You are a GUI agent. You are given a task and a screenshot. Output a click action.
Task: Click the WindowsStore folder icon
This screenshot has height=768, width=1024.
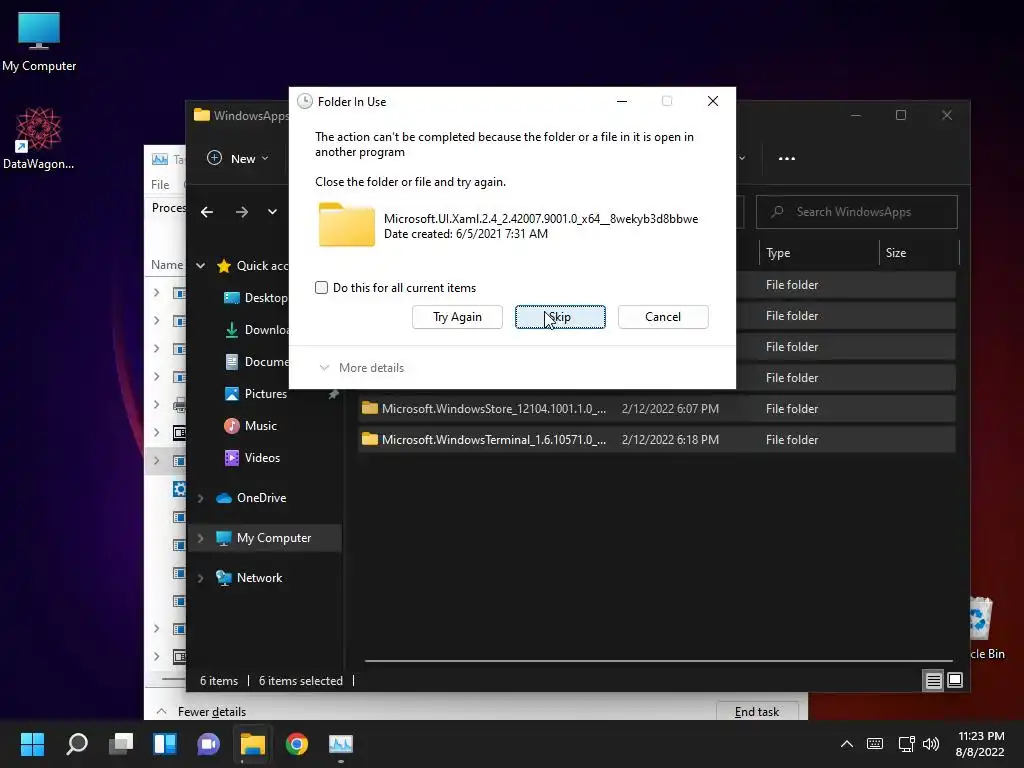[370, 408]
